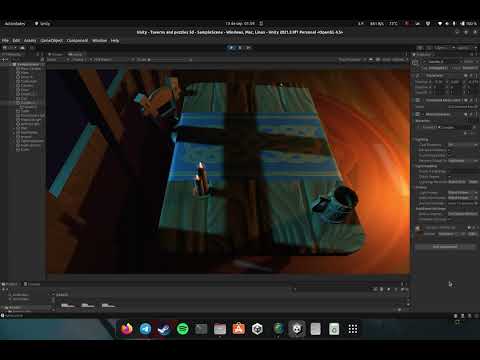
Task: Open the GameObject menu
Action: click(x=52, y=41)
